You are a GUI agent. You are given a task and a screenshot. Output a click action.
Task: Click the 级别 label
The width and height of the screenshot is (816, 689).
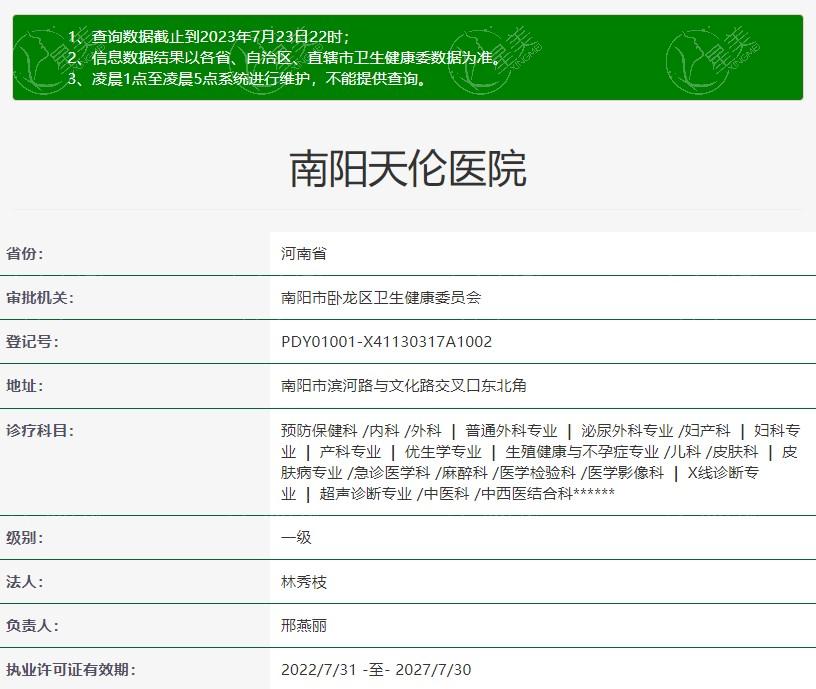point(25,538)
